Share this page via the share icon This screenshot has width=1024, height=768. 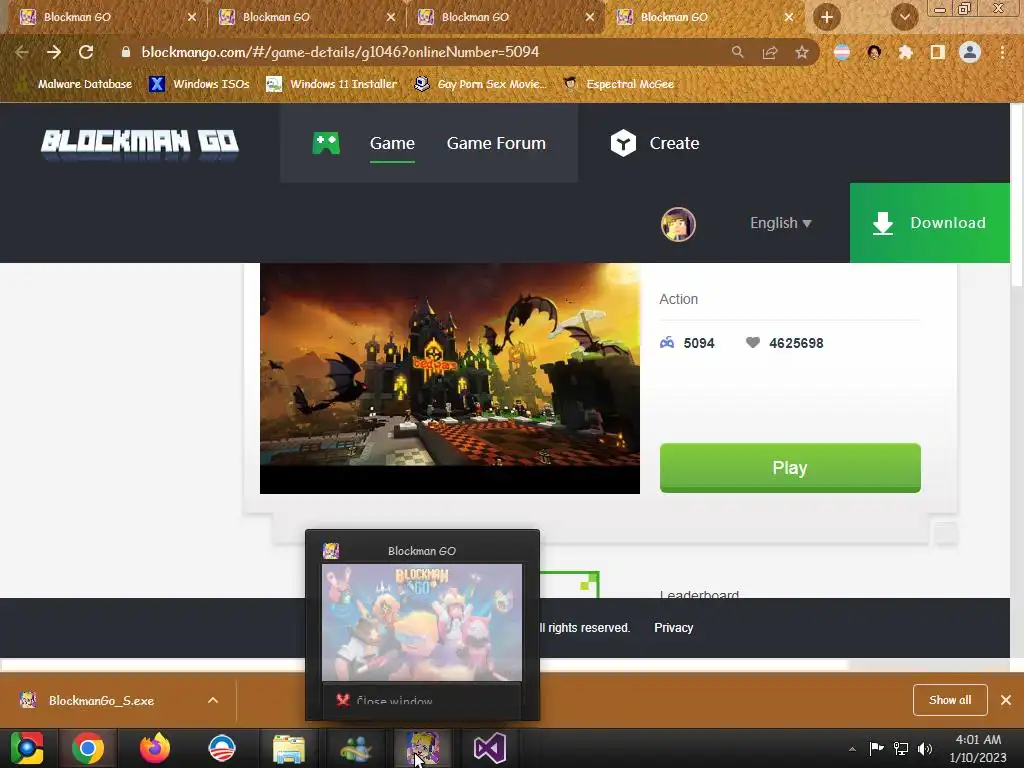pyautogui.click(x=770, y=52)
